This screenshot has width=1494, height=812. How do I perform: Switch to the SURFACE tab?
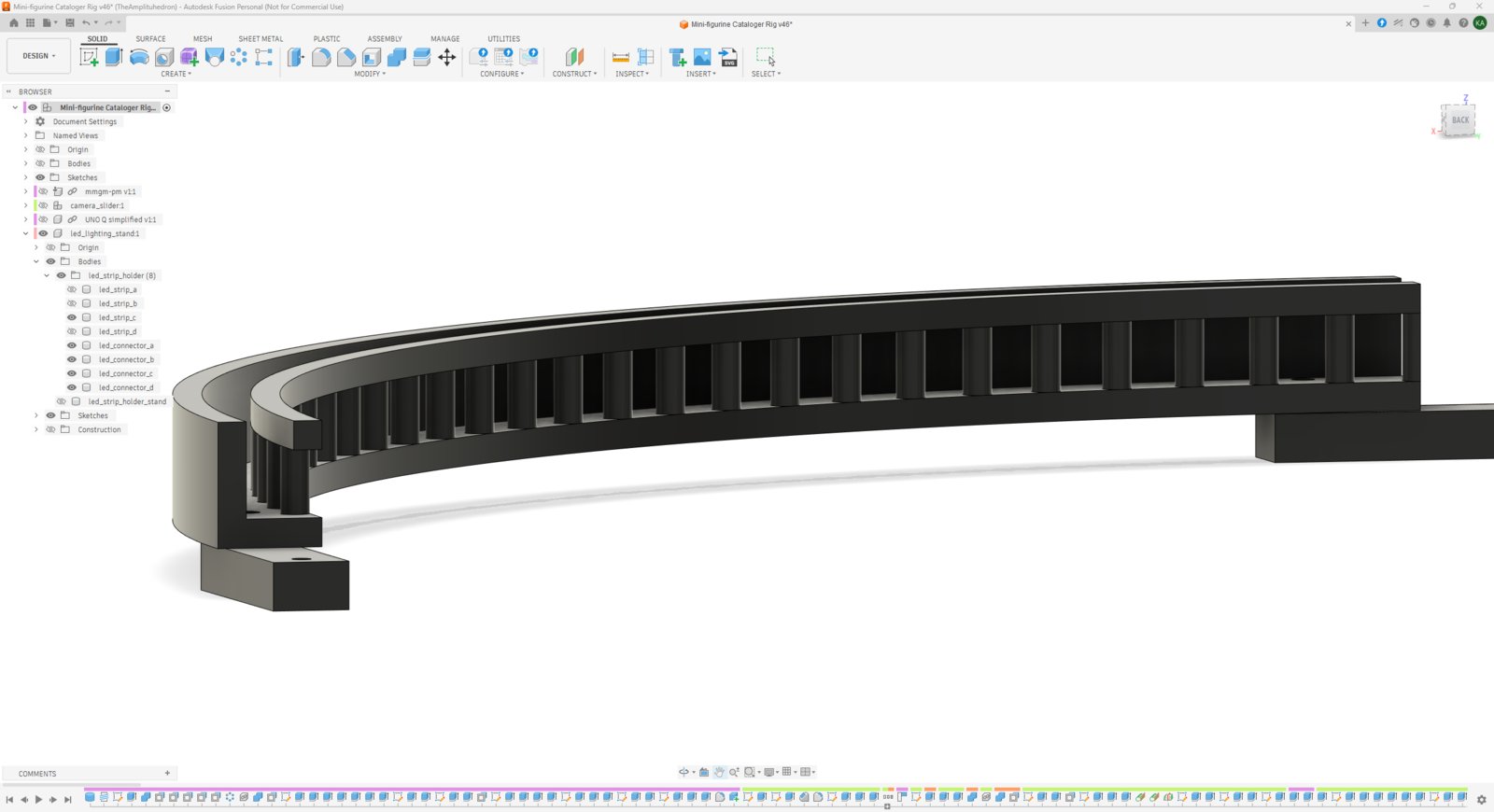pos(150,39)
